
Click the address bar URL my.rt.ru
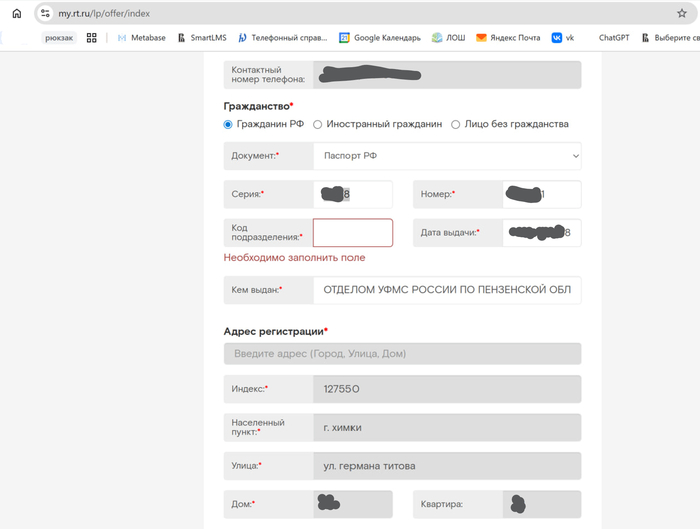pyautogui.click(x=110, y=13)
